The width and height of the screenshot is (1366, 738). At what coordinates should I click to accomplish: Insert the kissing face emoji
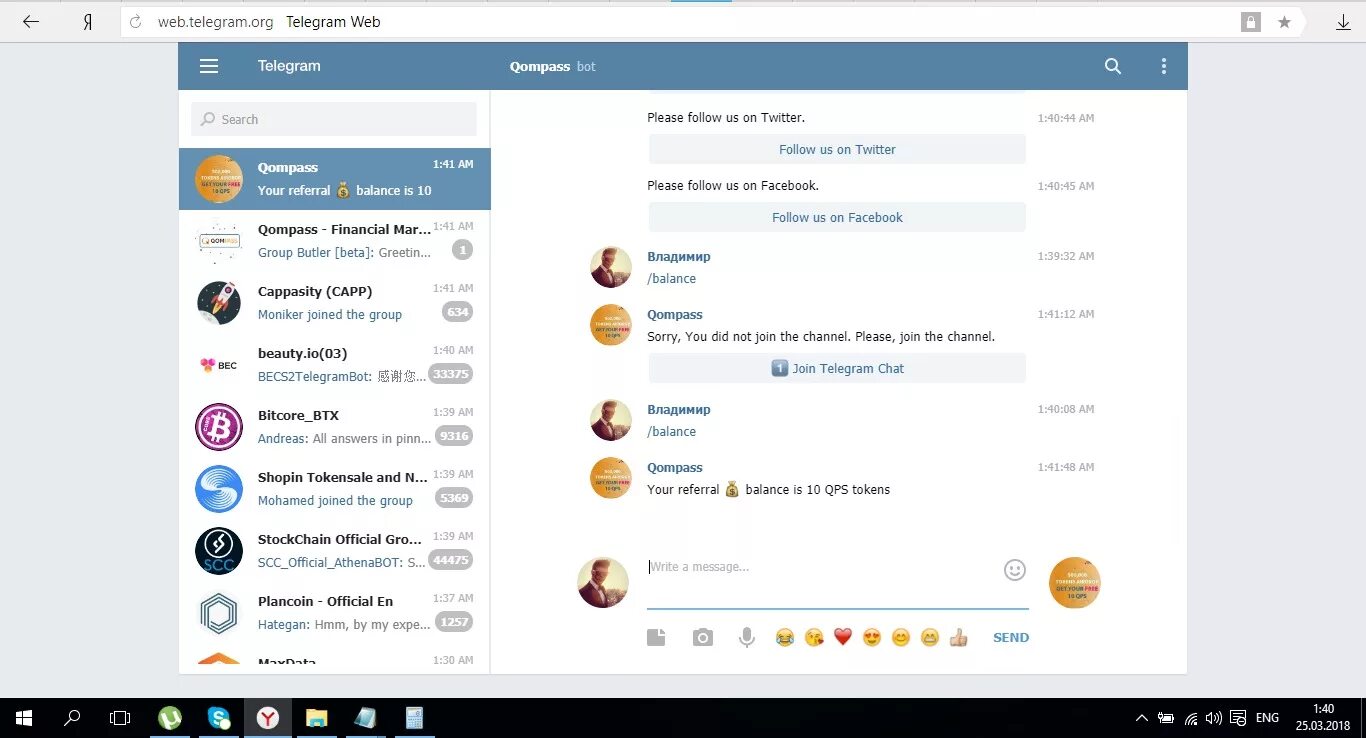tap(814, 637)
